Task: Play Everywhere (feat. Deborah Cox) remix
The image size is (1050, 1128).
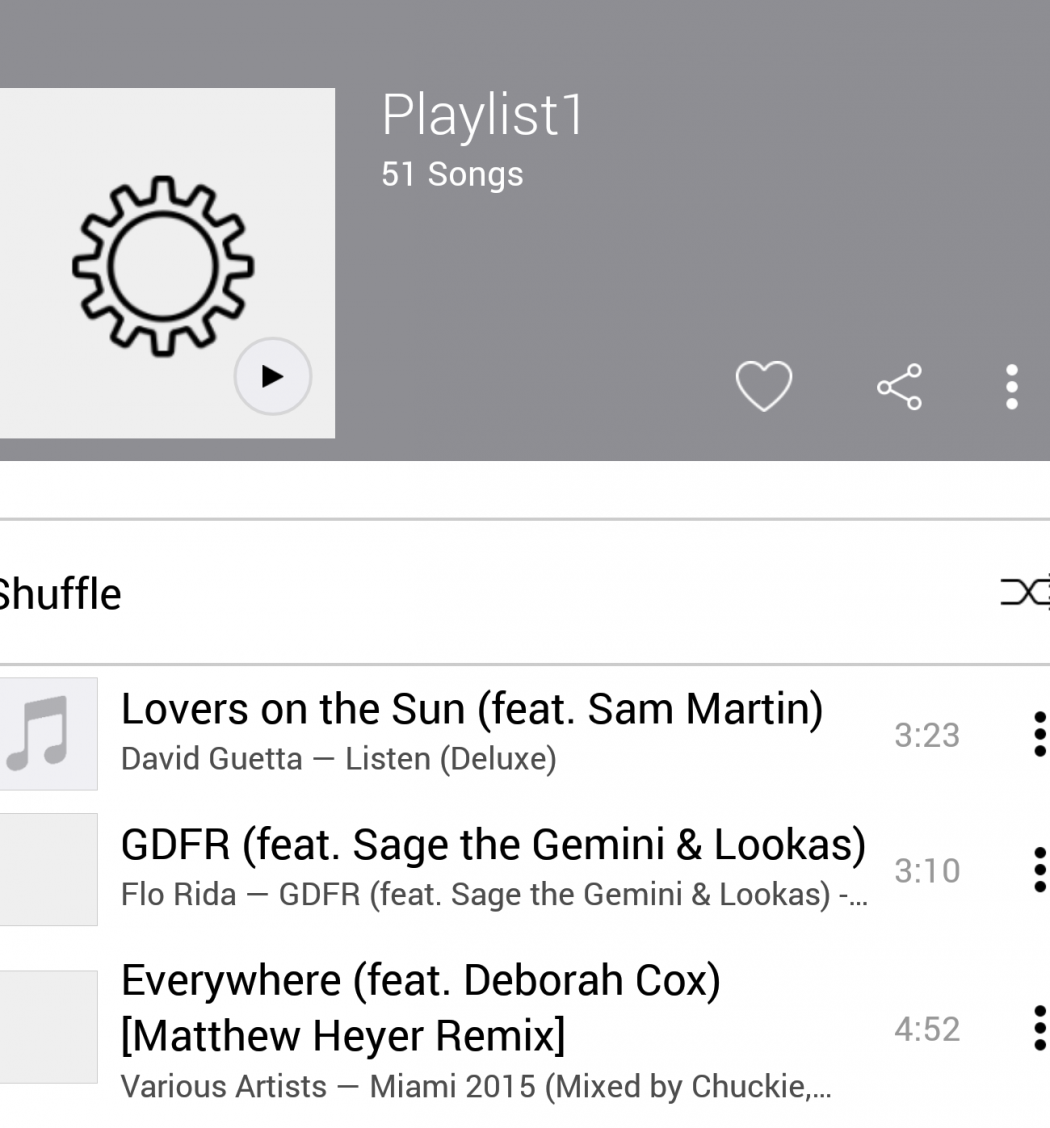Action: (420, 1007)
